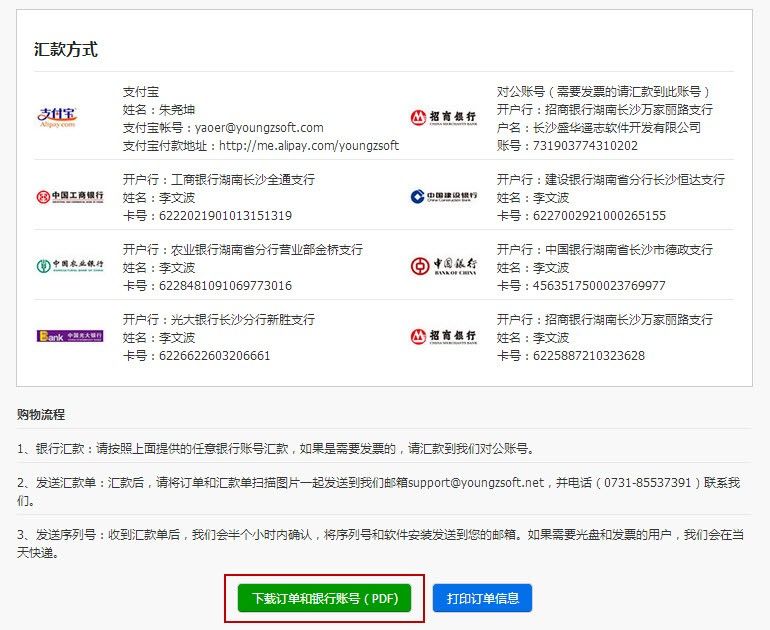The width and height of the screenshot is (770, 630).
Task: Select CCB card number 6227002921000265155
Action: 599,216
